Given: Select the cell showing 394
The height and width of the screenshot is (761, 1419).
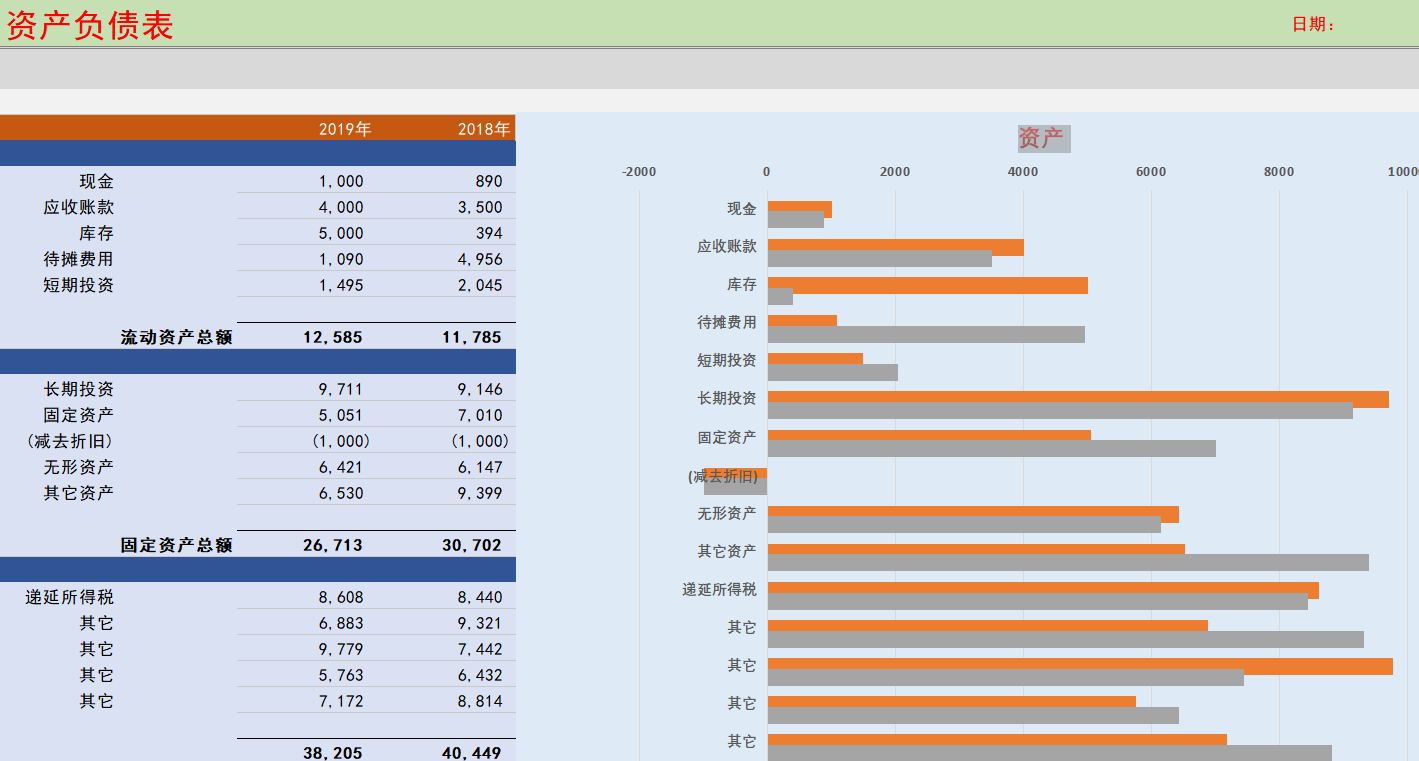Looking at the screenshot, I should click(x=489, y=233).
